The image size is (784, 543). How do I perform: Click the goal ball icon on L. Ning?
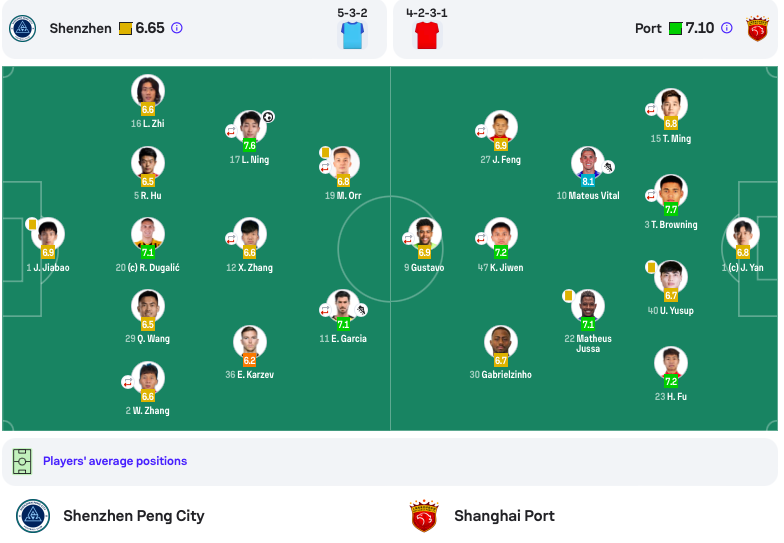pos(268,117)
